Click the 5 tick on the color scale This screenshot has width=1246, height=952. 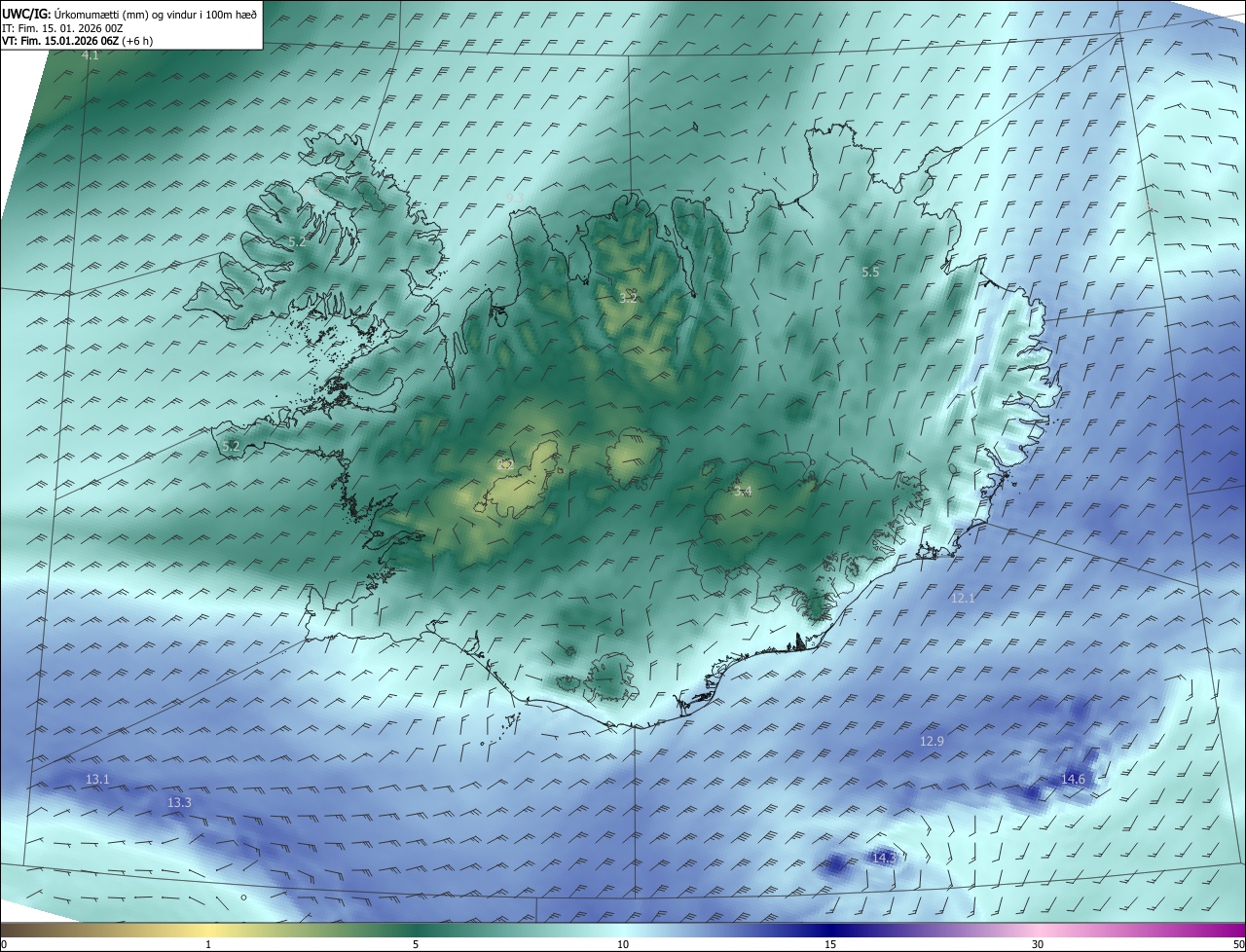click(x=416, y=945)
